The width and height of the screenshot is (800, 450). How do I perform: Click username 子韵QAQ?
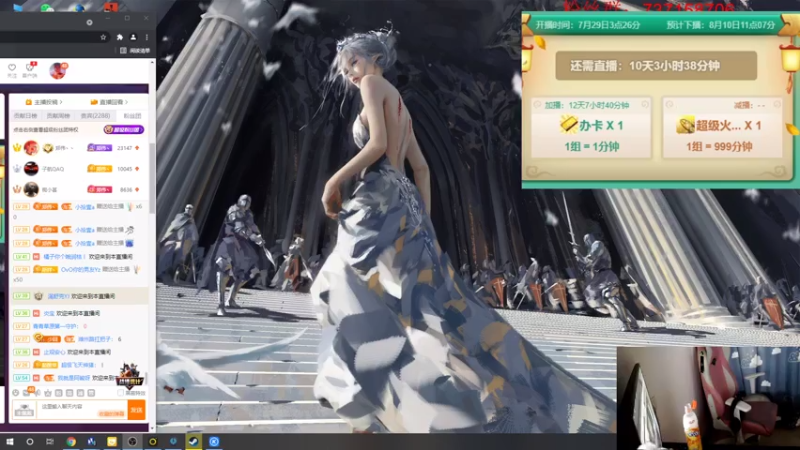(x=53, y=169)
